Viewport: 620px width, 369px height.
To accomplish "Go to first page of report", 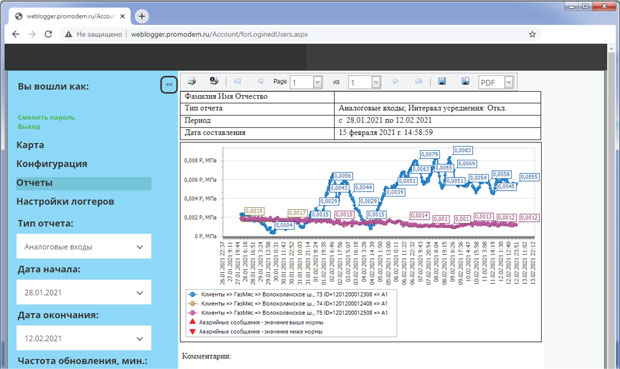I will (x=238, y=81).
